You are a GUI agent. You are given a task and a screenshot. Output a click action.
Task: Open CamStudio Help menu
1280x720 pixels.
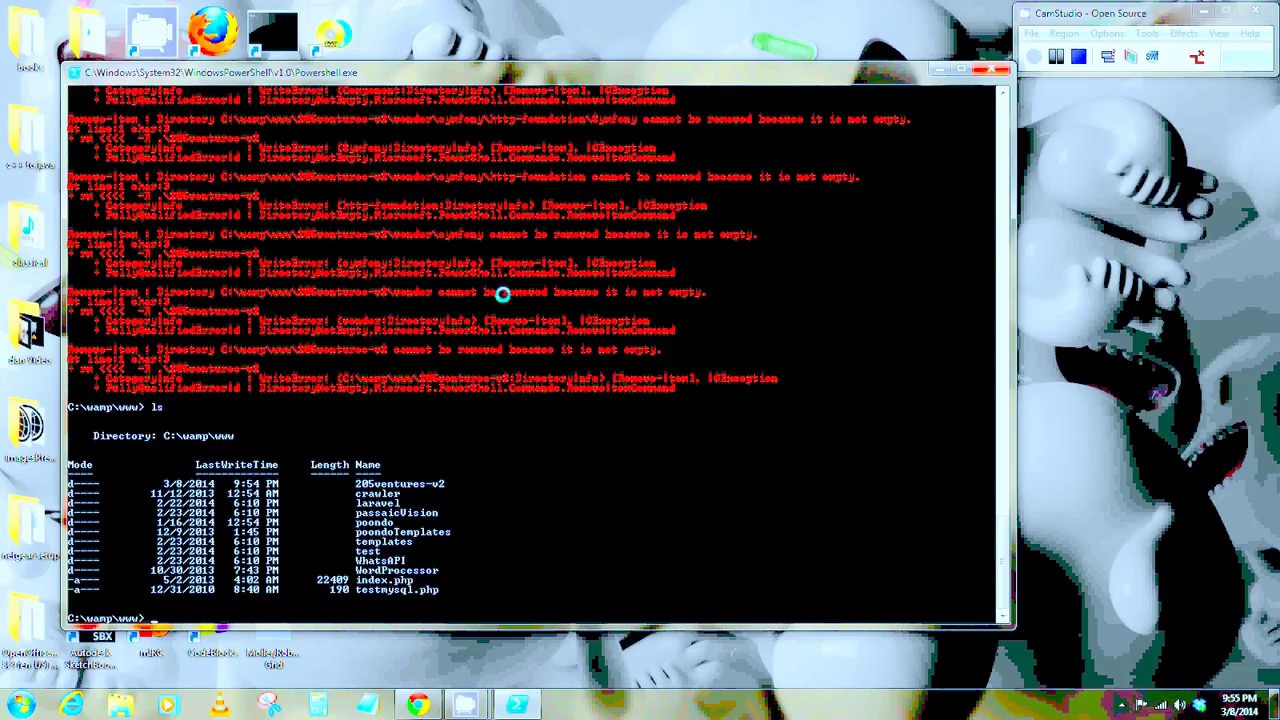coord(1250,34)
